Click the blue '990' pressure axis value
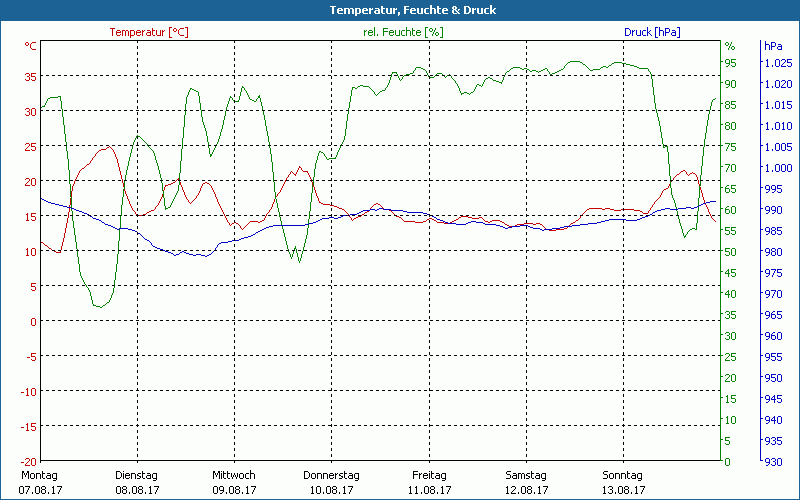The height and width of the screenshot is (500, 800). coord(773,210)
